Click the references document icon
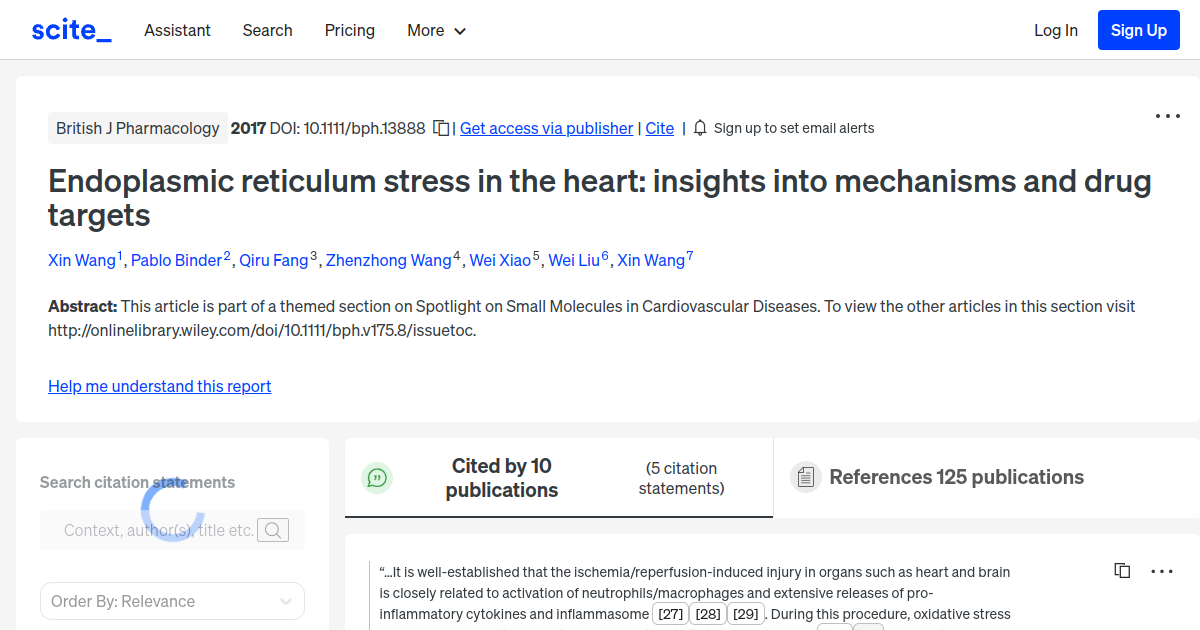The height and width of the screenshot is (630, 1200). click(x=805, y=477)
